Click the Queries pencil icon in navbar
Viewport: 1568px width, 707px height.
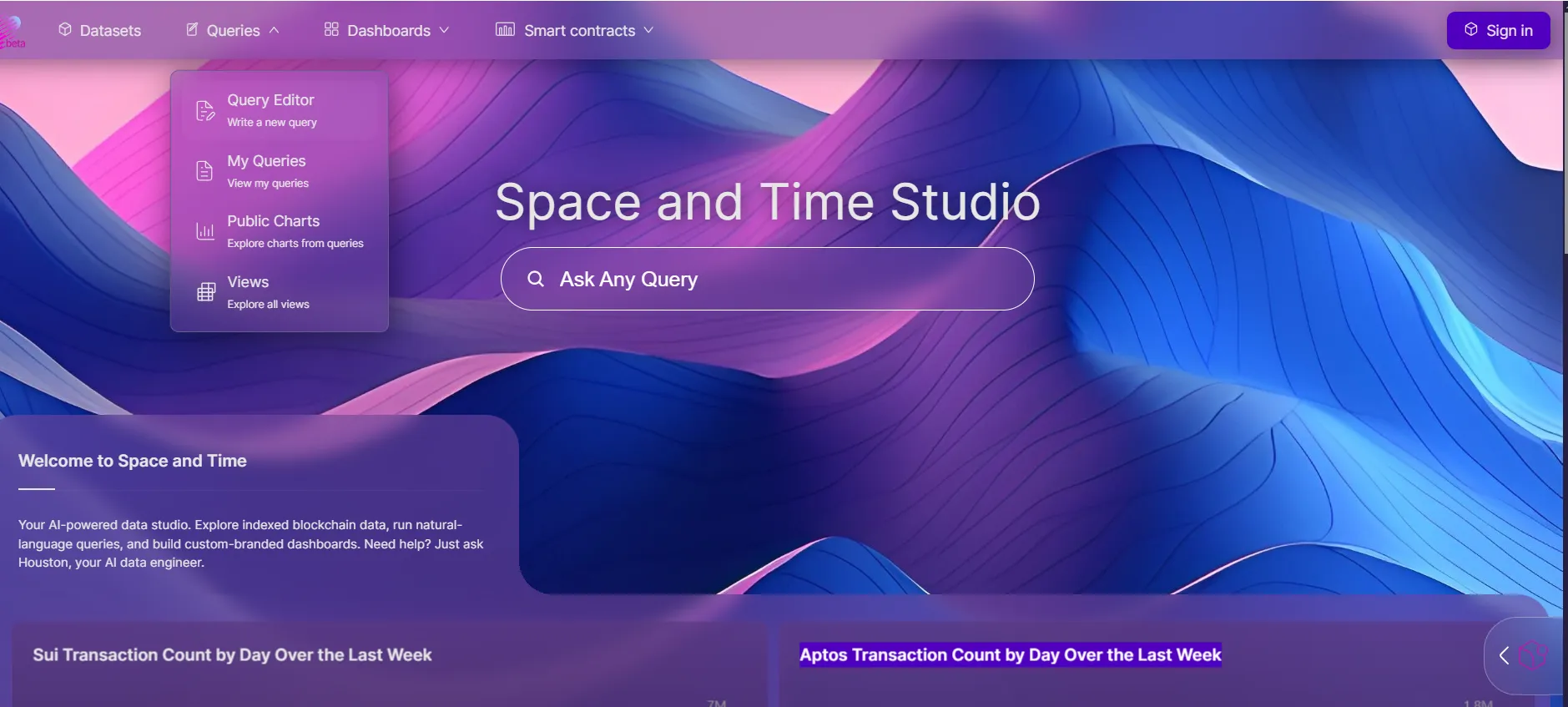(x=192, y=30)
